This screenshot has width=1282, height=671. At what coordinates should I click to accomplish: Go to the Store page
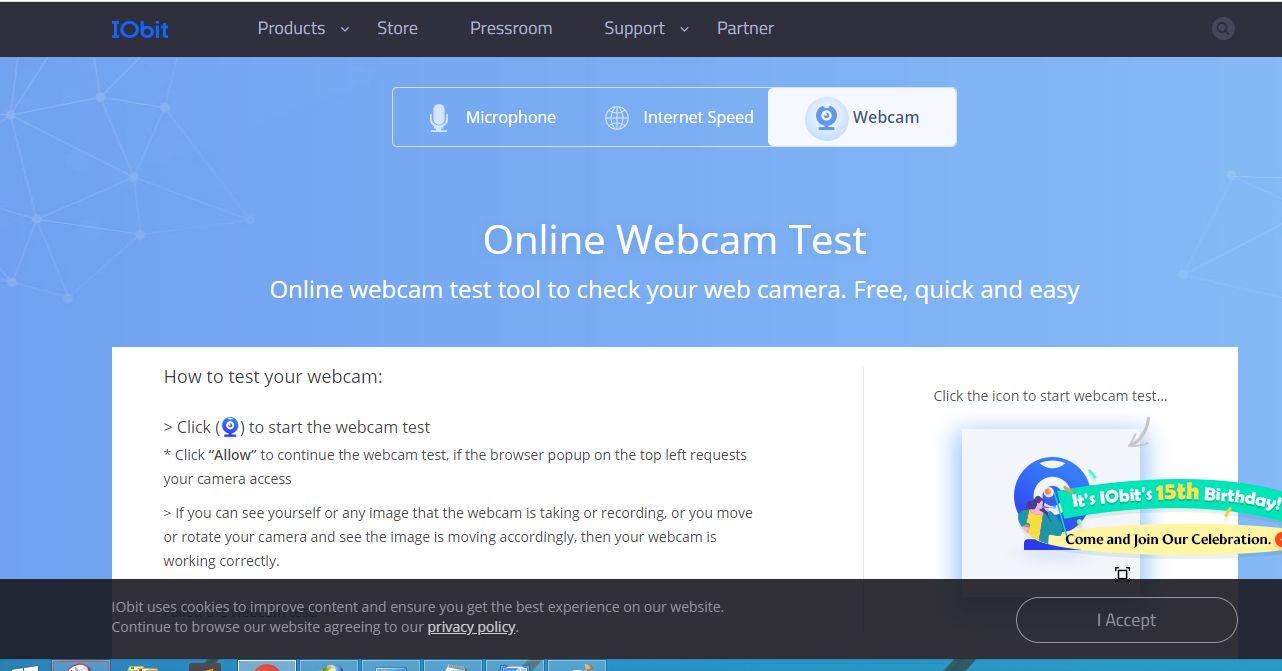pyautogui.click(x=397, y=28)
